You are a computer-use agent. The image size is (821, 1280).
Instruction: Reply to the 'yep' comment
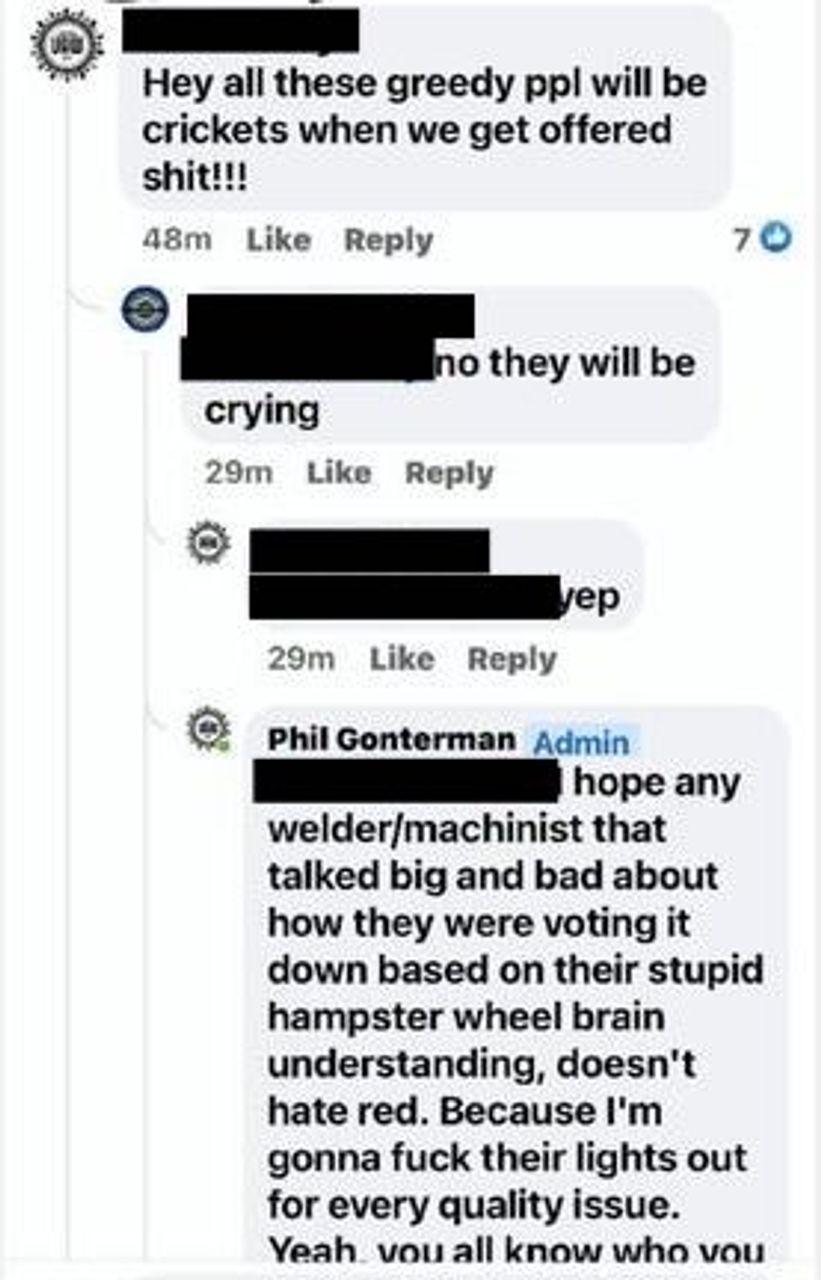512,659
